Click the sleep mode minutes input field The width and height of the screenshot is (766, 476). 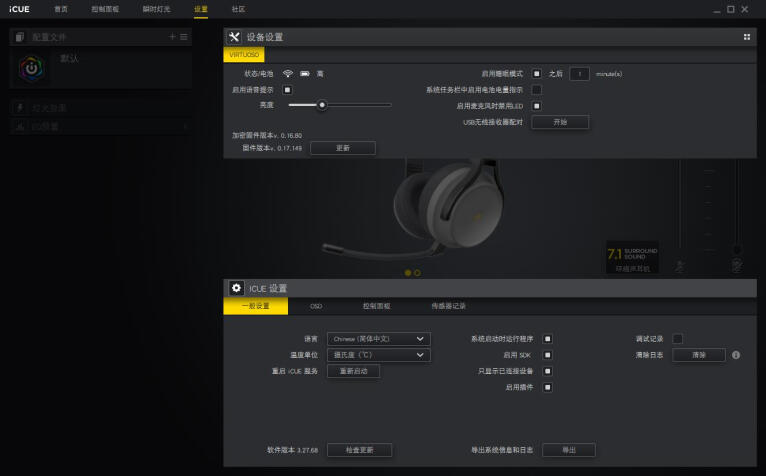[579, 73]
